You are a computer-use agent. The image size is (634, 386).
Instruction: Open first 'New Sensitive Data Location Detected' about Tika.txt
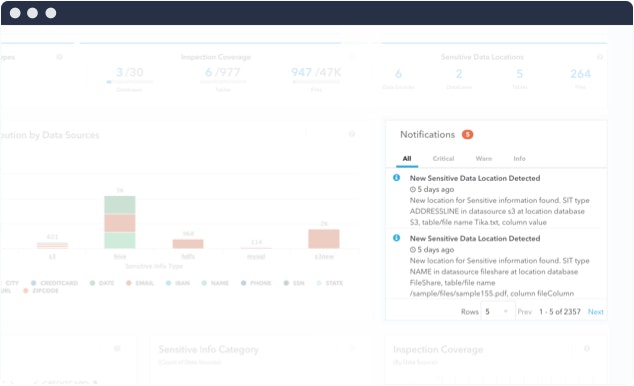(475, 178)
